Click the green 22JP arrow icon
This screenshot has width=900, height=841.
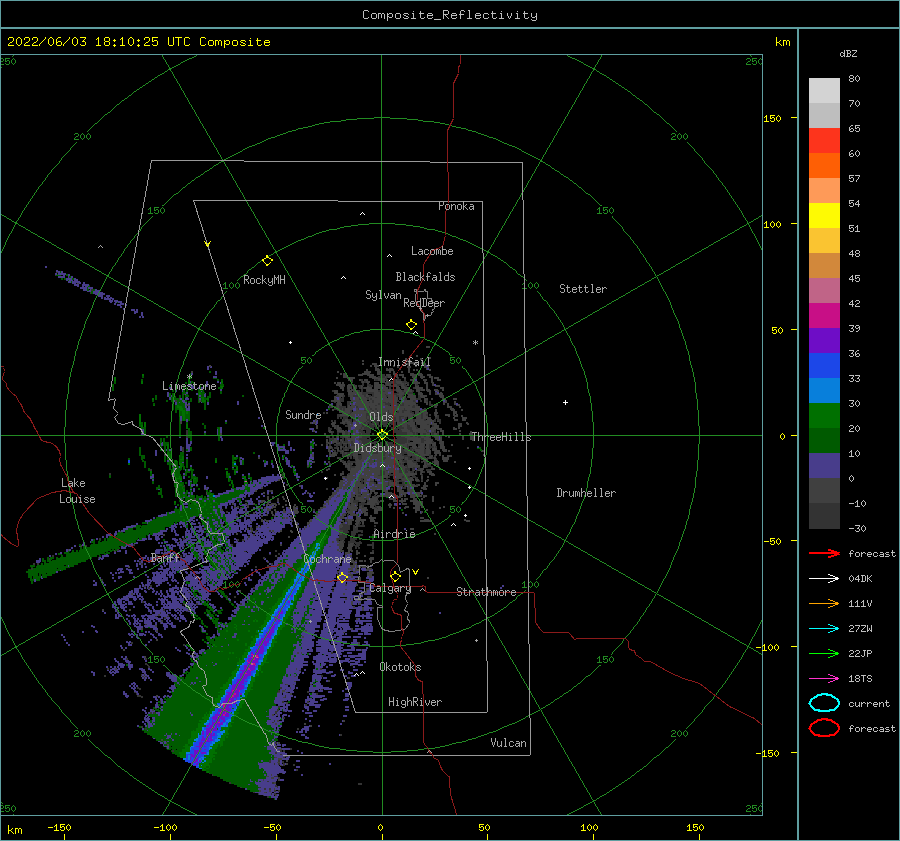[824, 653]
